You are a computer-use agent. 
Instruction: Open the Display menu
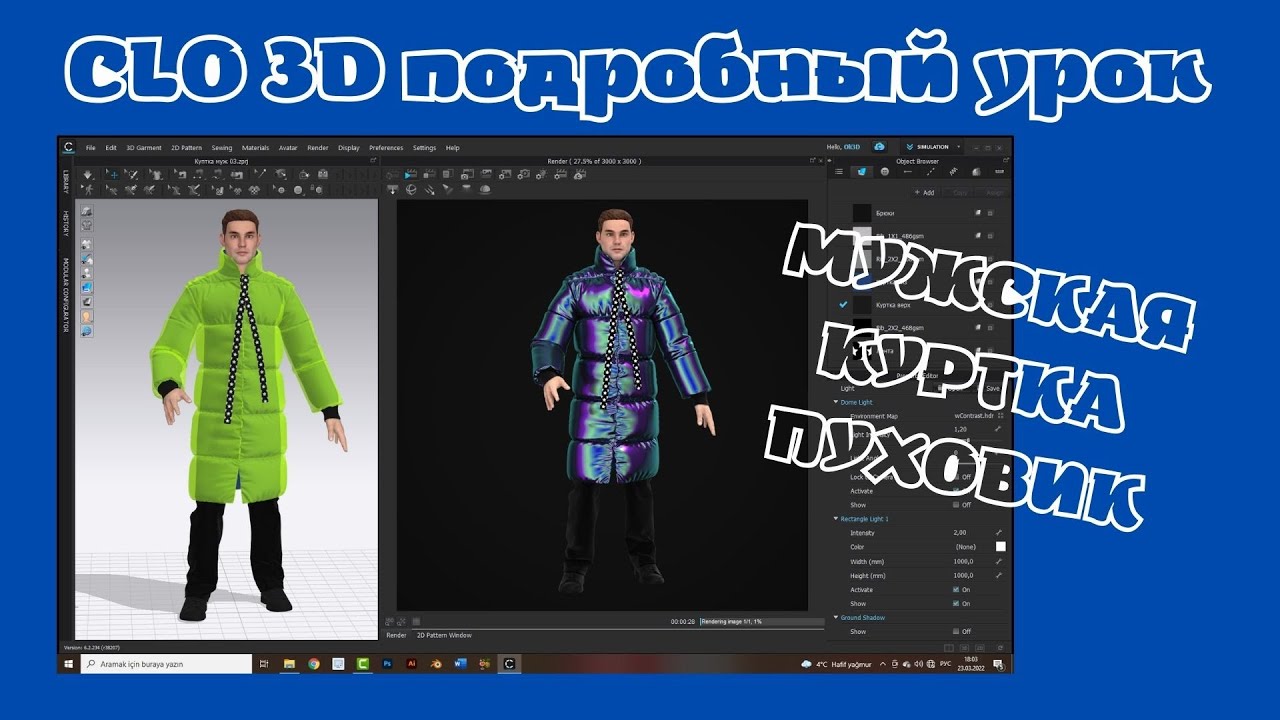click(x=349, y=148)
